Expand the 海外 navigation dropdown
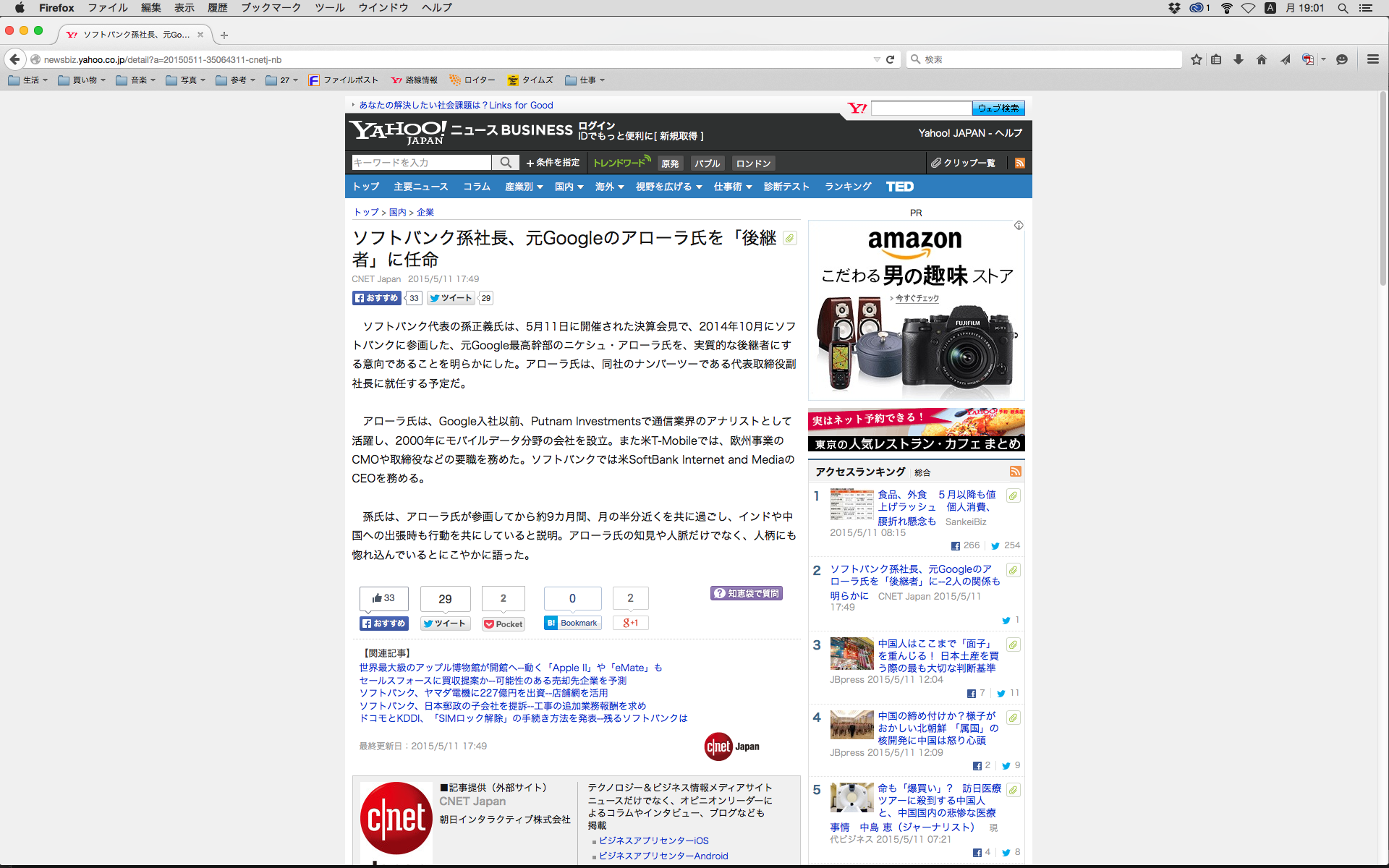 coord(609,187)
